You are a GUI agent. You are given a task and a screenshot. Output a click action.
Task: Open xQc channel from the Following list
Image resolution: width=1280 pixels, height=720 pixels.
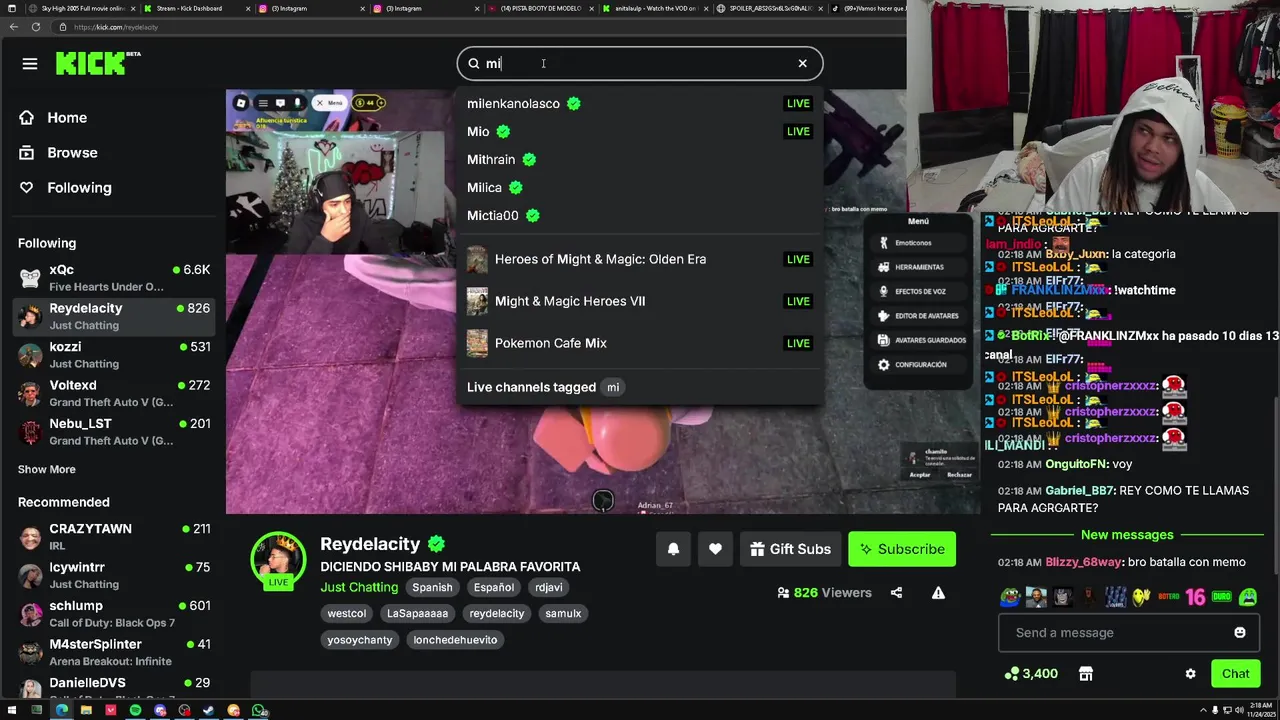tap(114, 278)
